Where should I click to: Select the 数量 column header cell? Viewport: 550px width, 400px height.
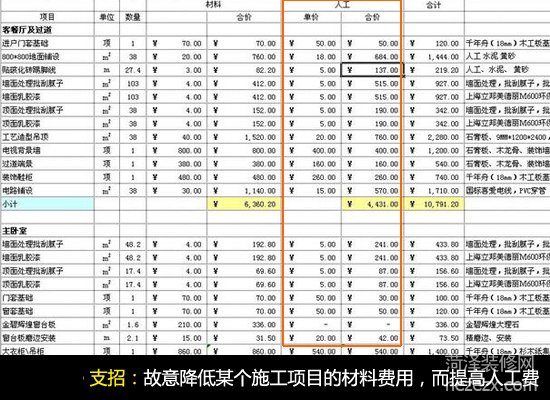click(x=133, y=17)
